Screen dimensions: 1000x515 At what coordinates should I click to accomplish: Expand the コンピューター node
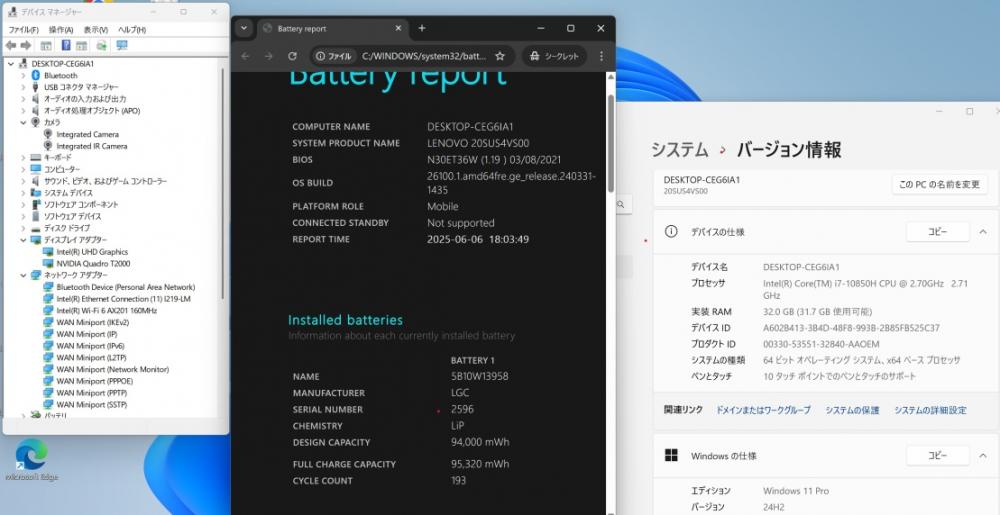pyautogui.click(x=24, y=170)
